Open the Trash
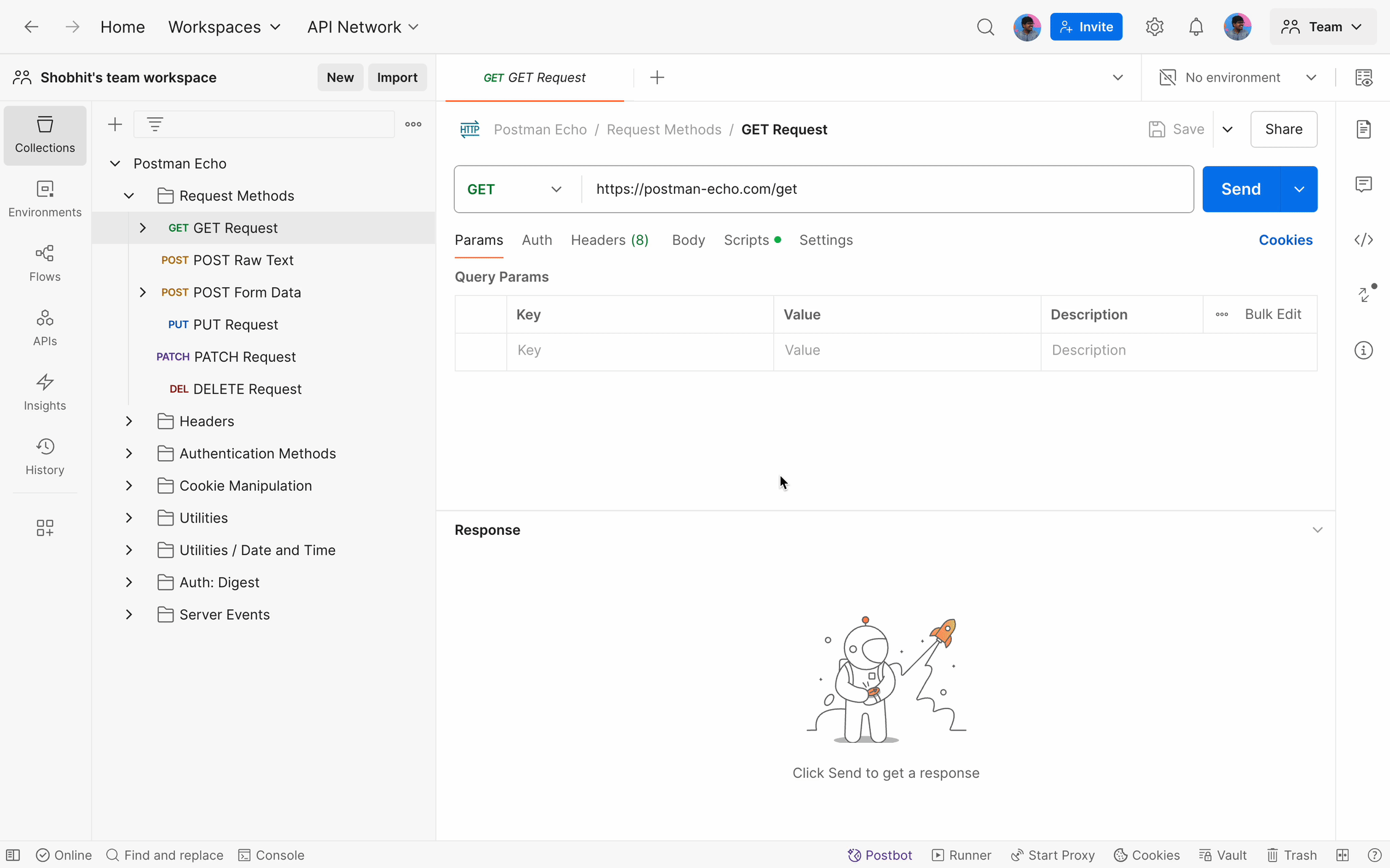1390x868 pixels. pyautogui.click(x=1291, y=855)
